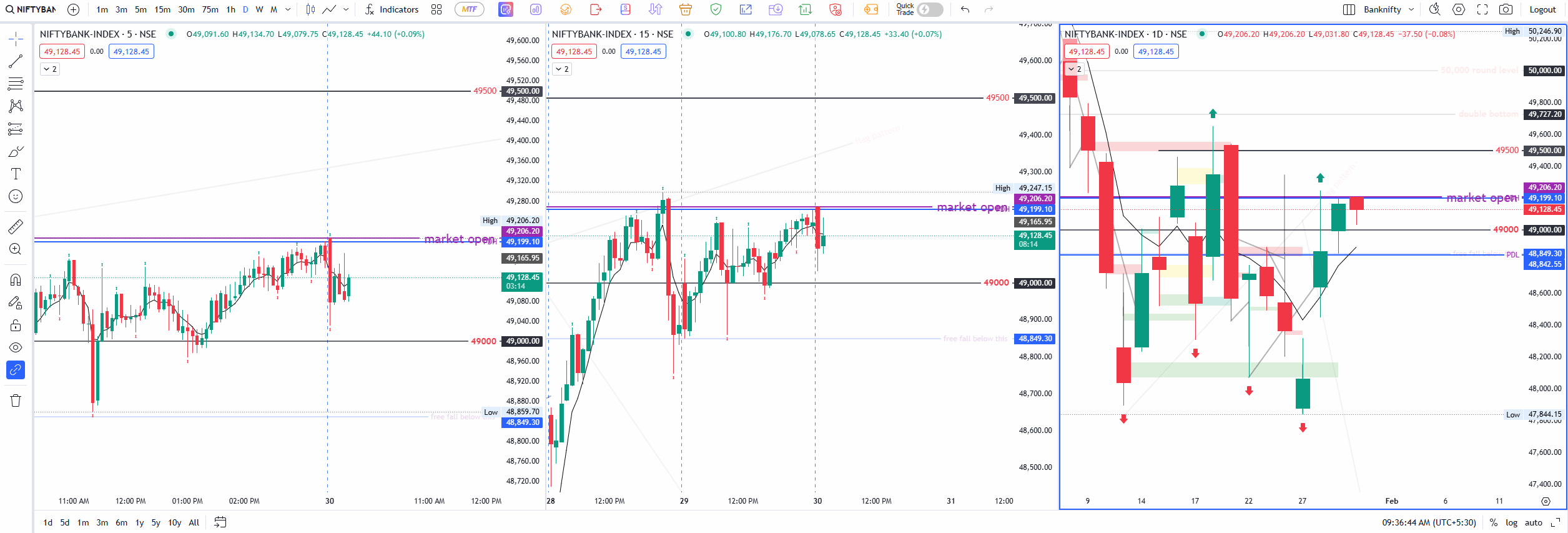1568x533 pixels.
Task: Take a chart snapshot with camera
Action: [x=1506, y=9]
